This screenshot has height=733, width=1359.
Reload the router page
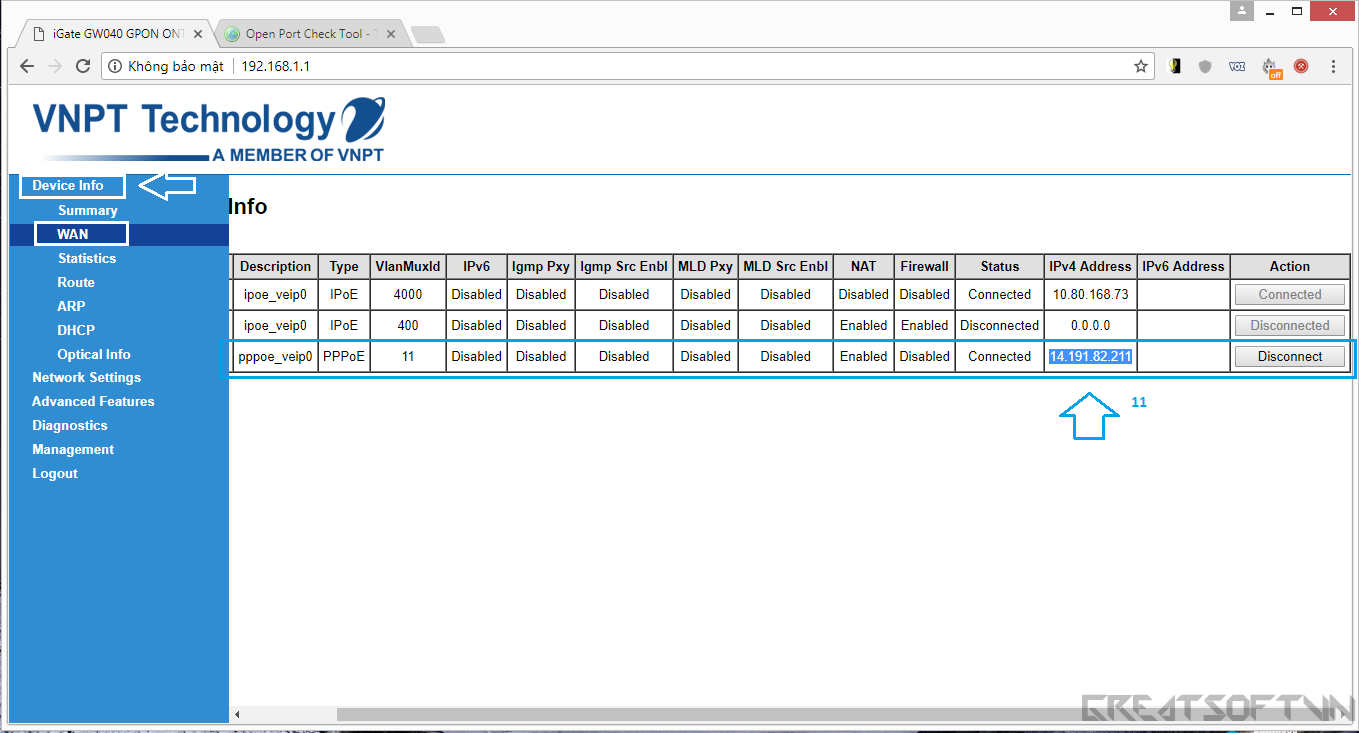point(84,66)
